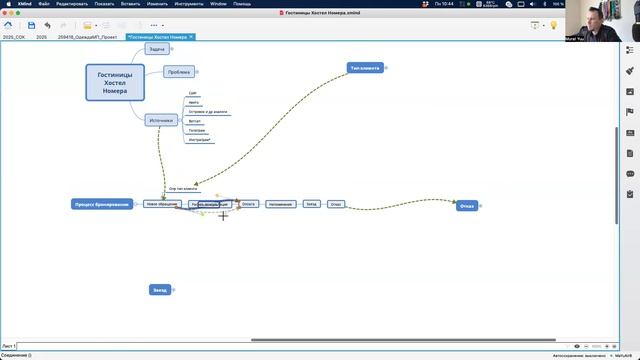Open the Лист 1 sheet tab
This screenshot has width=640, height=360.
(x=9, y=346)
